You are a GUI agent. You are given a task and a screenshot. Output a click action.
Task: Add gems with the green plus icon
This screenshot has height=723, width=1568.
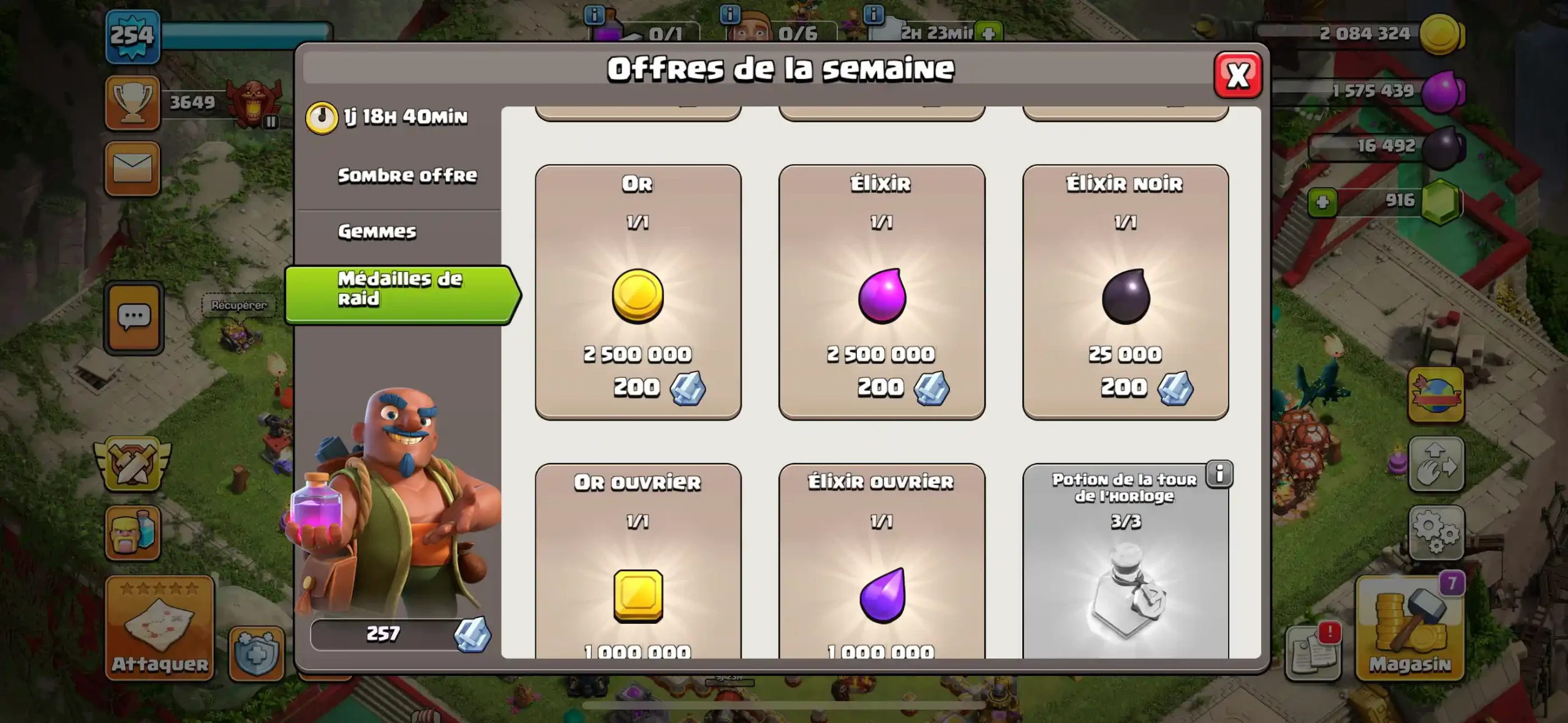pyautogui.click(x=1322, y=203)
